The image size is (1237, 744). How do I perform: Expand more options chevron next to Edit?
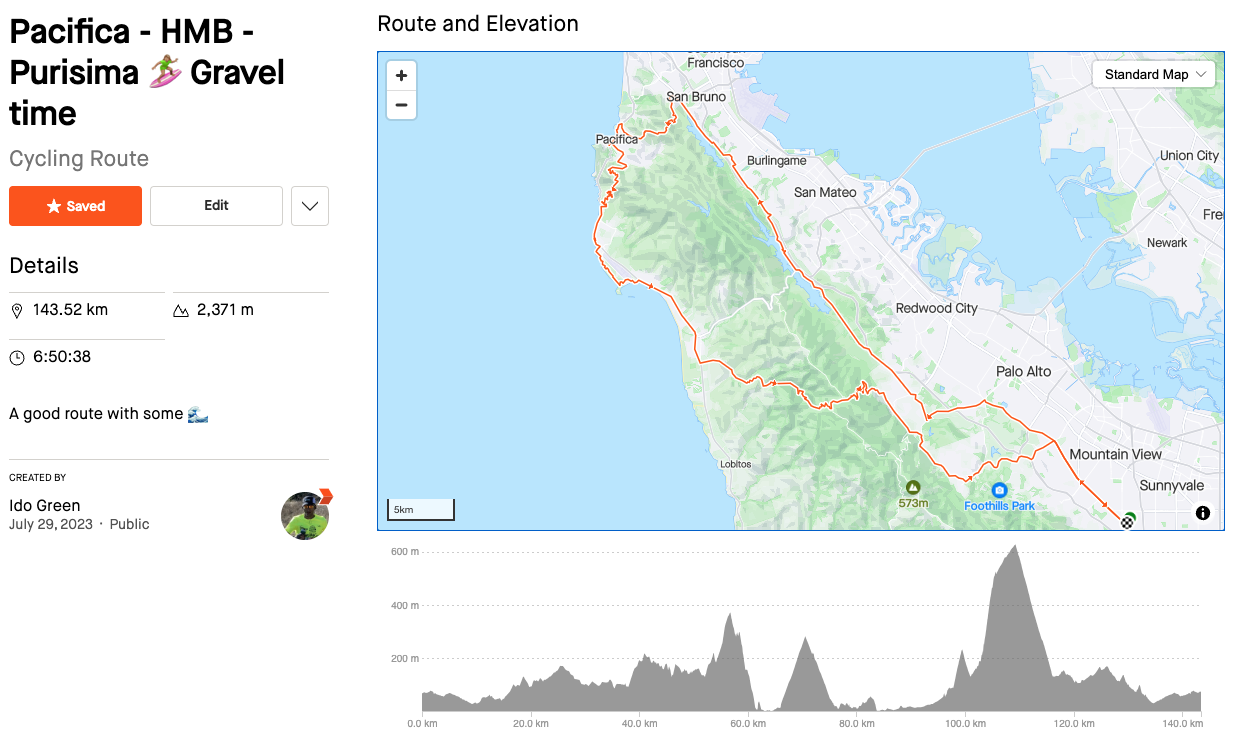click(x=310, y=206)
